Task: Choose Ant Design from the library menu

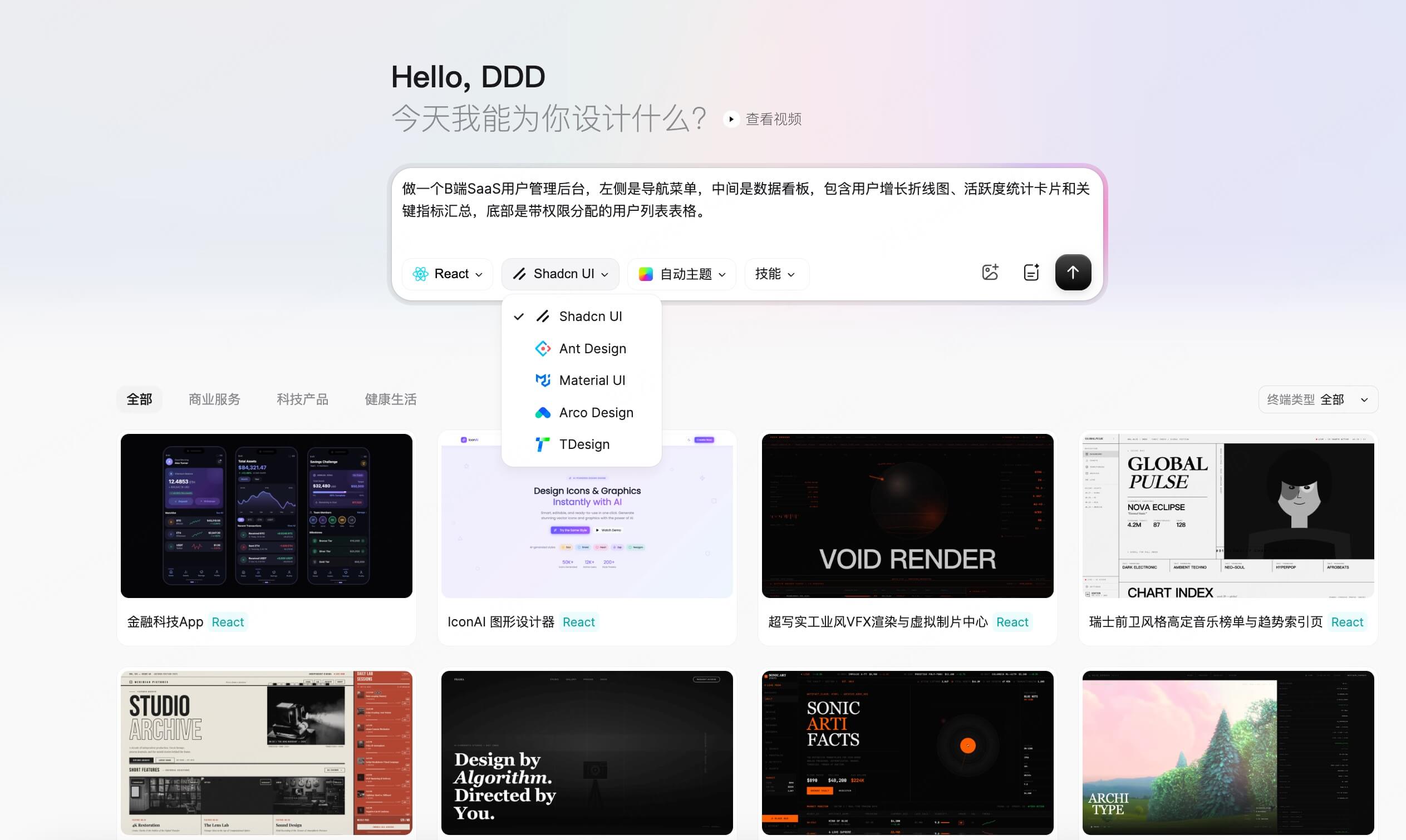Action: click(x=582, y=349)
